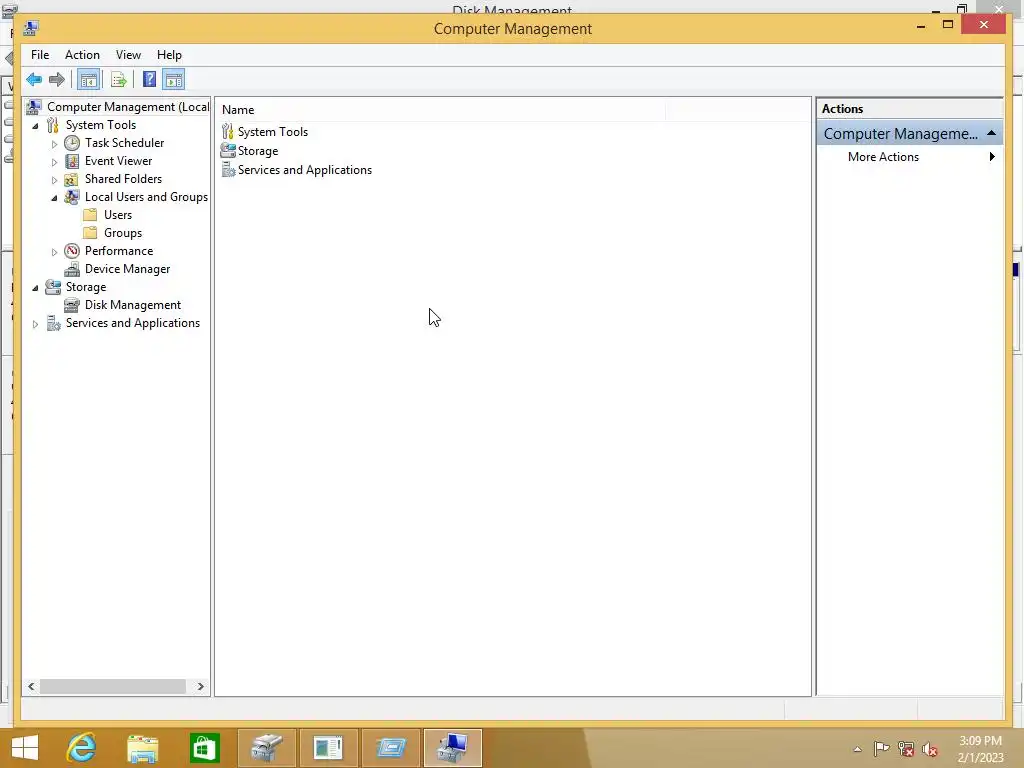Click the Task Scheduler clock icon
This screenshot has height=768, width=1024.
[x=72, y=143]
